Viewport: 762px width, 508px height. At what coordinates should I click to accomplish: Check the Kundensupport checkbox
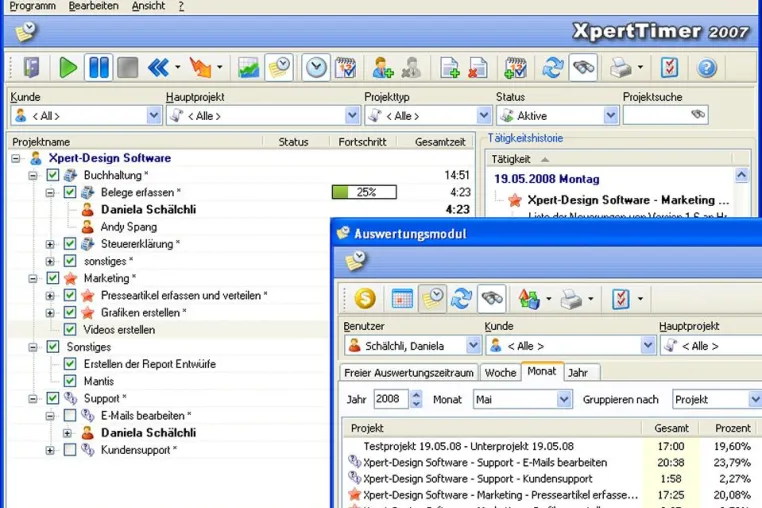coord(70,450)
